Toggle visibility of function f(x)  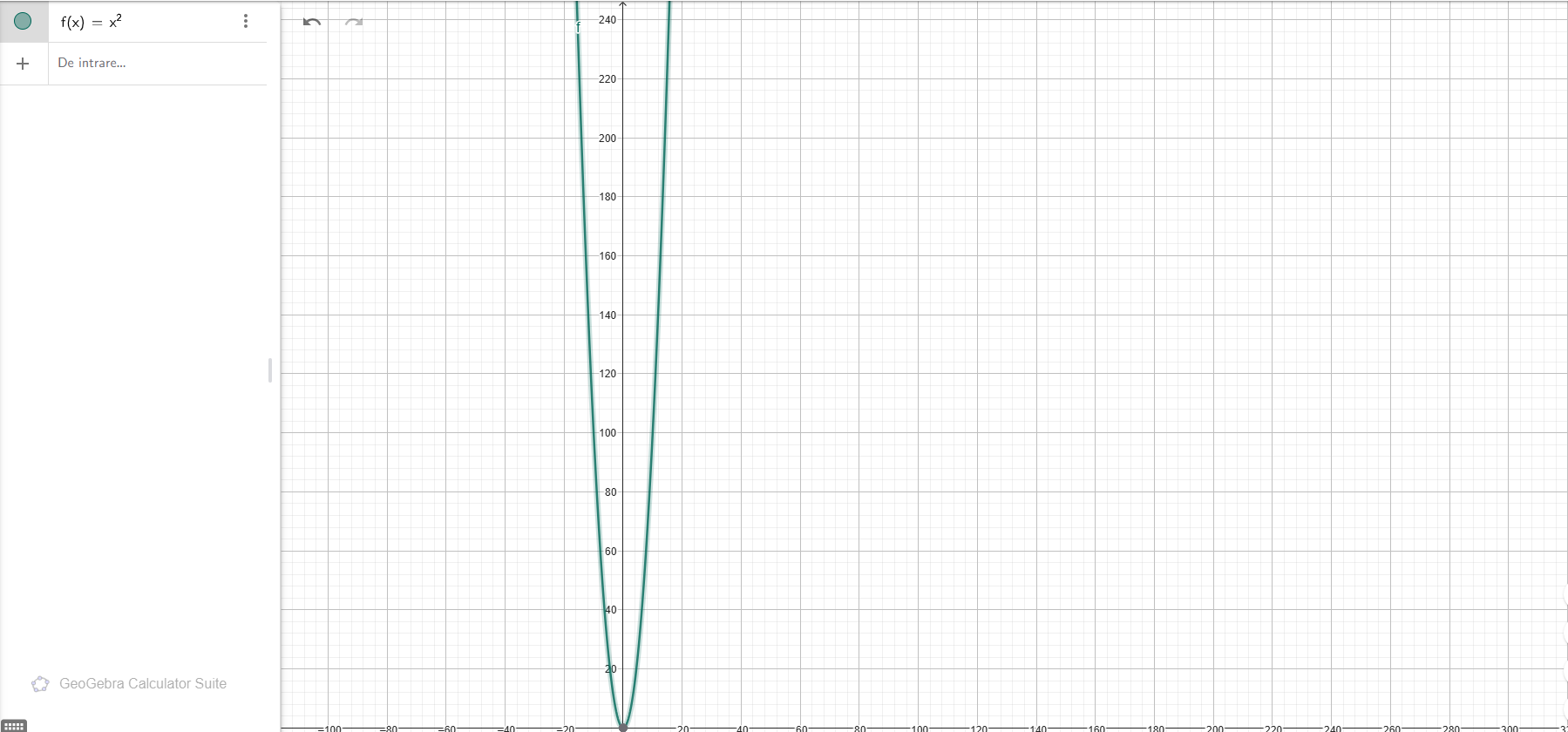(24, 21)
